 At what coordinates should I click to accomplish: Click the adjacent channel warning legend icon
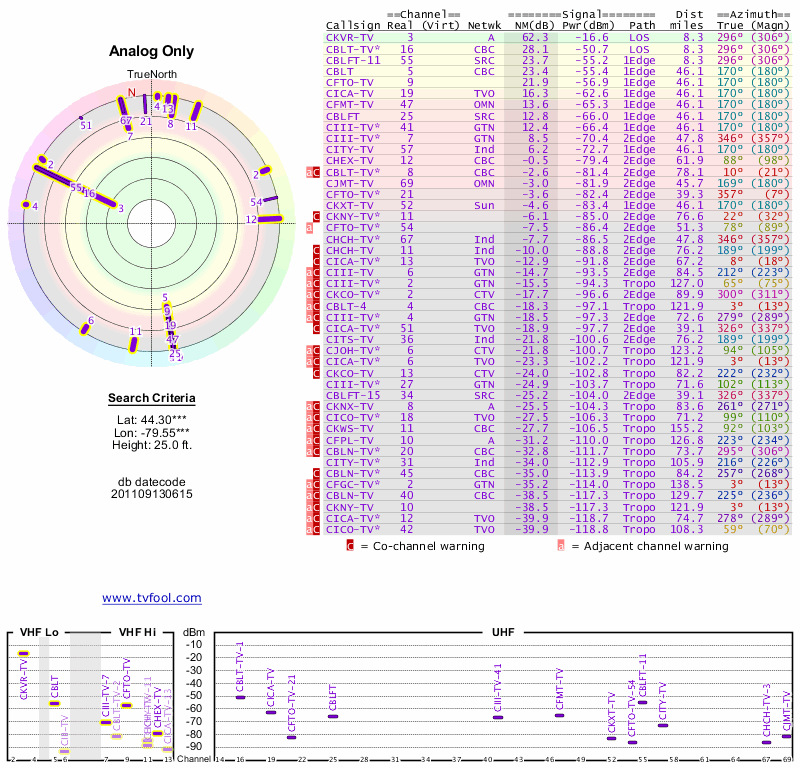coord(561,546)
